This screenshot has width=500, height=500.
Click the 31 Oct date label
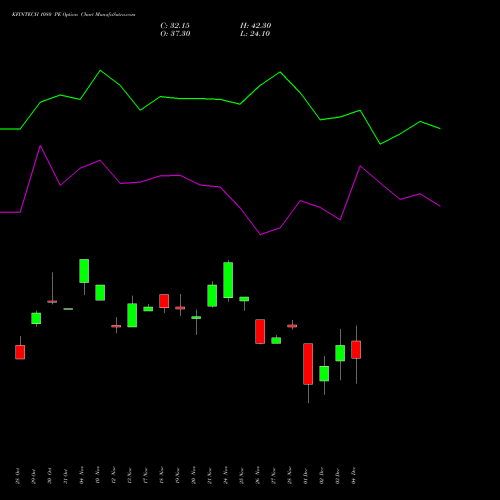pyautogui.click(x=66, y=476)
